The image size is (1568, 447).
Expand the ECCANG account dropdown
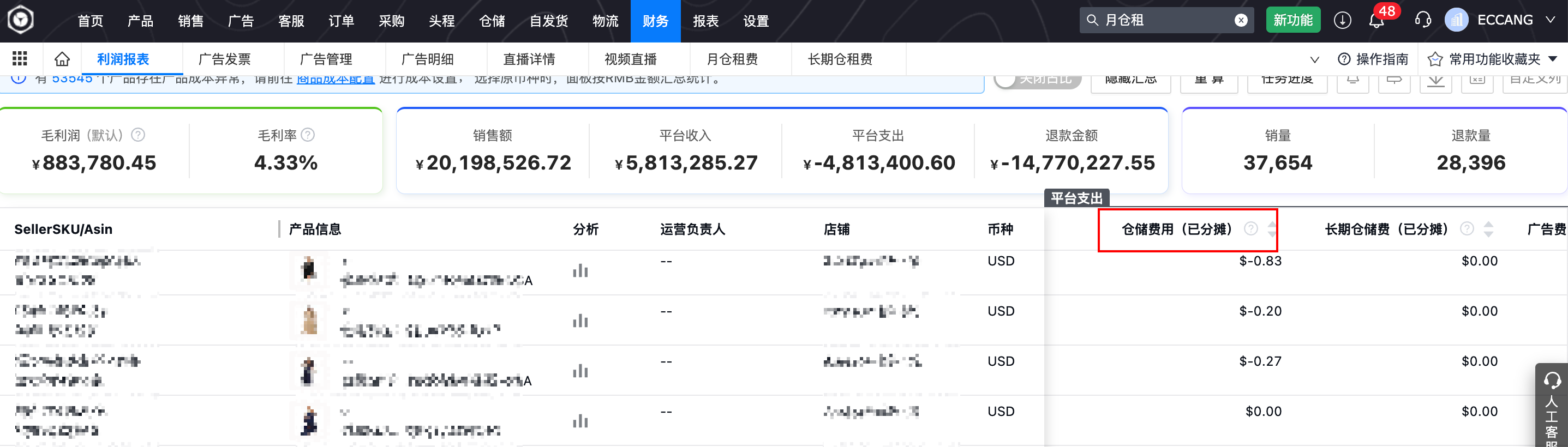pyautogui.click(x=1551, y=21)
